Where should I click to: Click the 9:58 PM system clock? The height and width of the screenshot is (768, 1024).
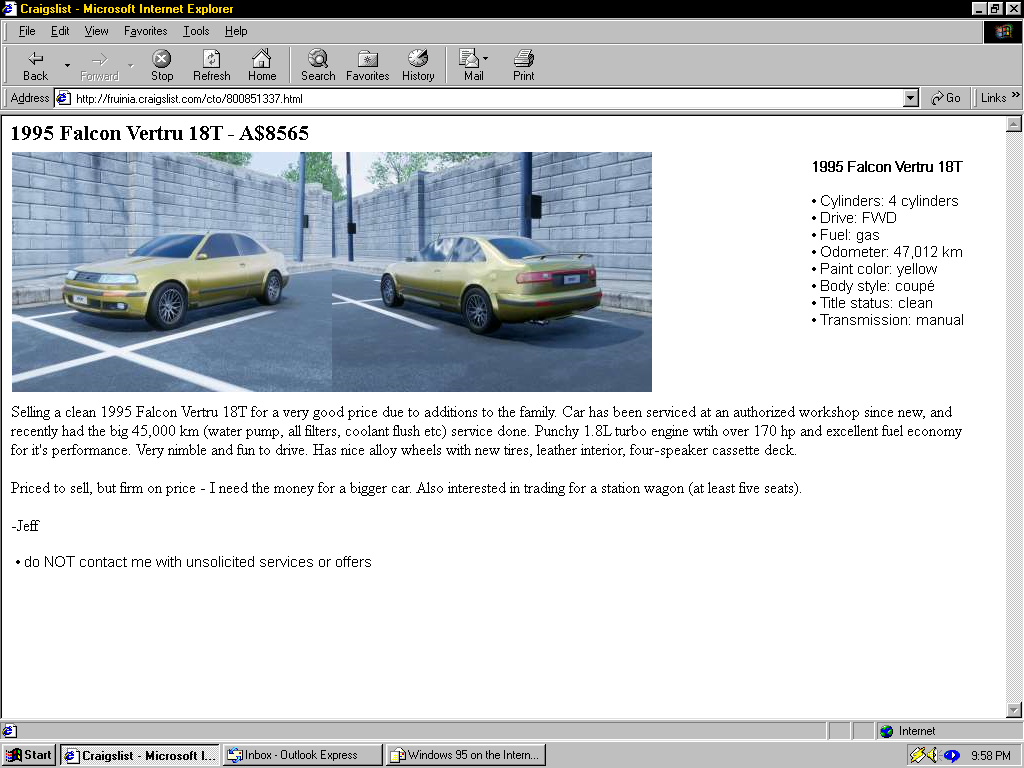[991, 756]
